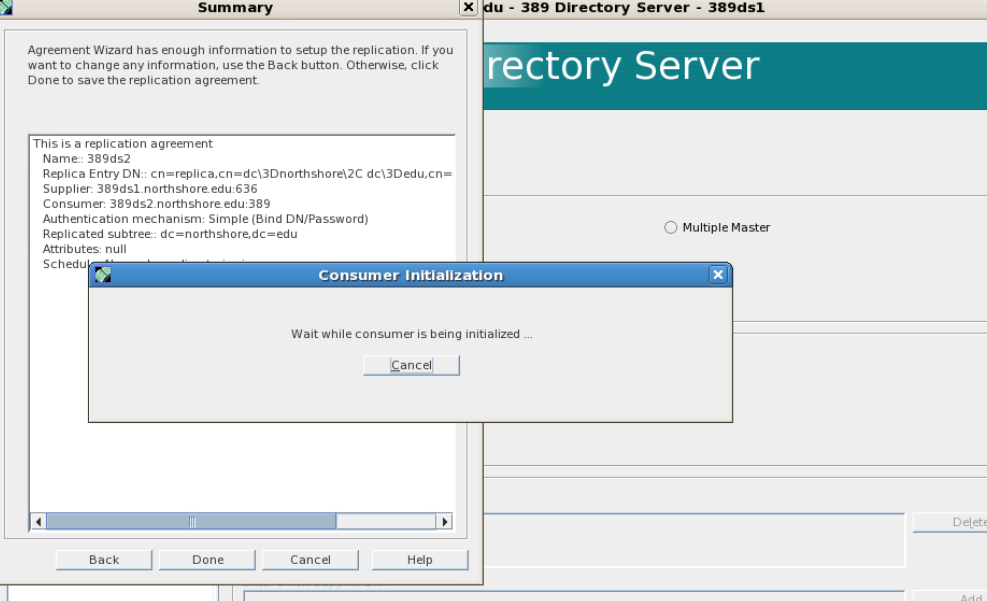Select the 'Attributes: null' line
The height and width of the screenshot is (601, 987).
tap(84, 249)
